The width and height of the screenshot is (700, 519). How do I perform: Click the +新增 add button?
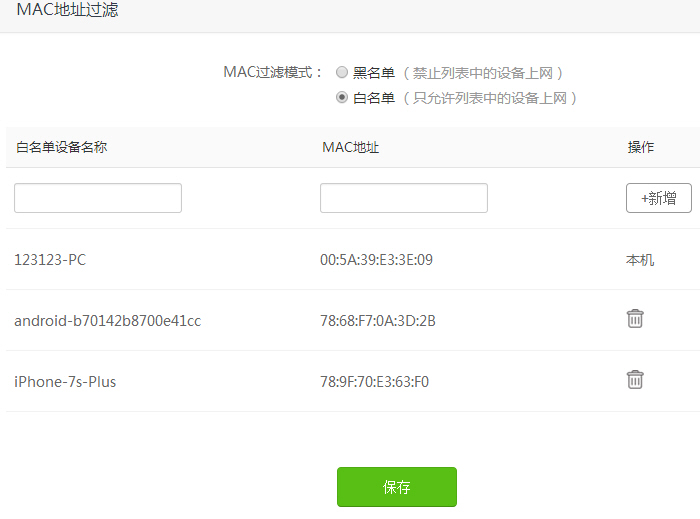658,198
